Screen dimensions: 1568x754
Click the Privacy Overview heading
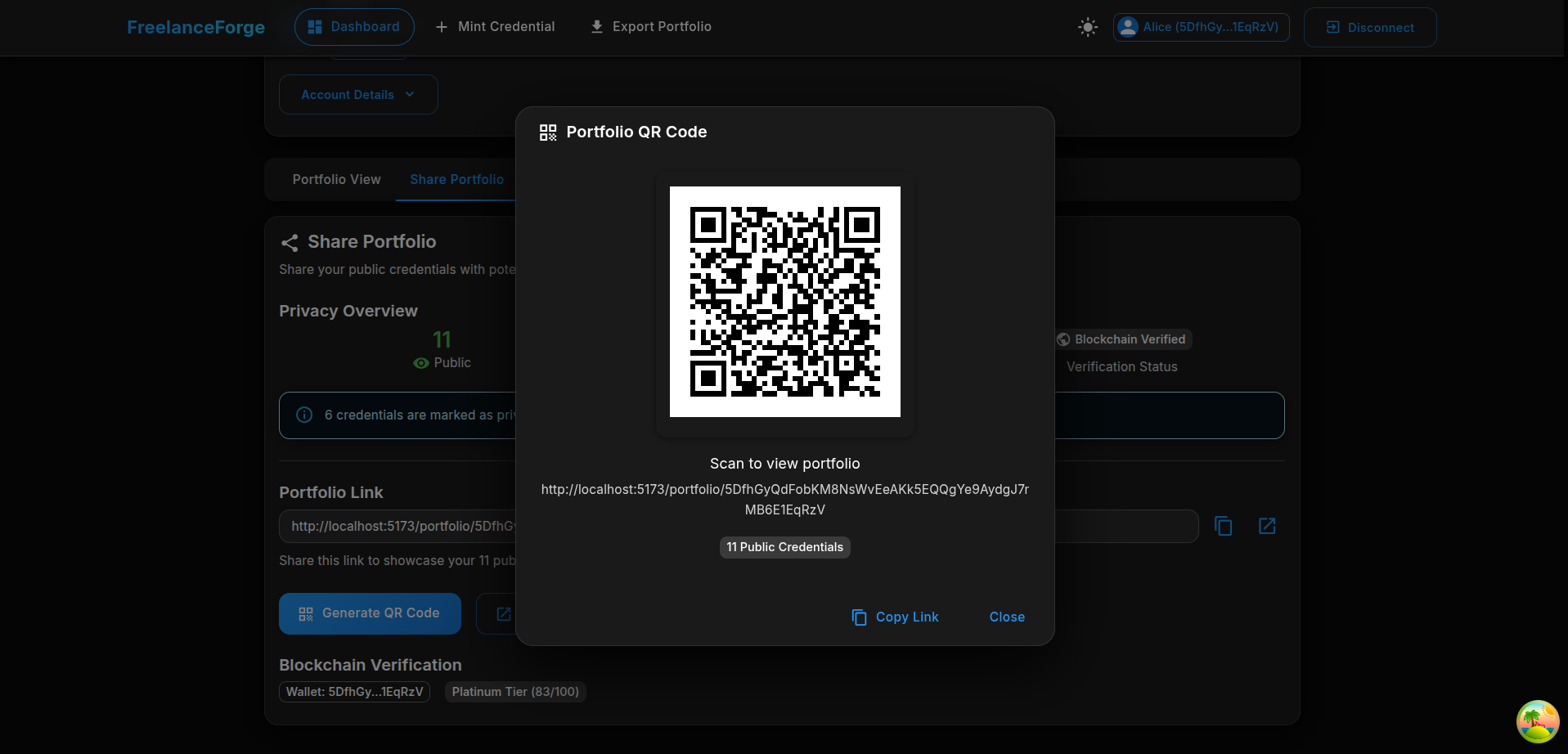pos(348,311)
